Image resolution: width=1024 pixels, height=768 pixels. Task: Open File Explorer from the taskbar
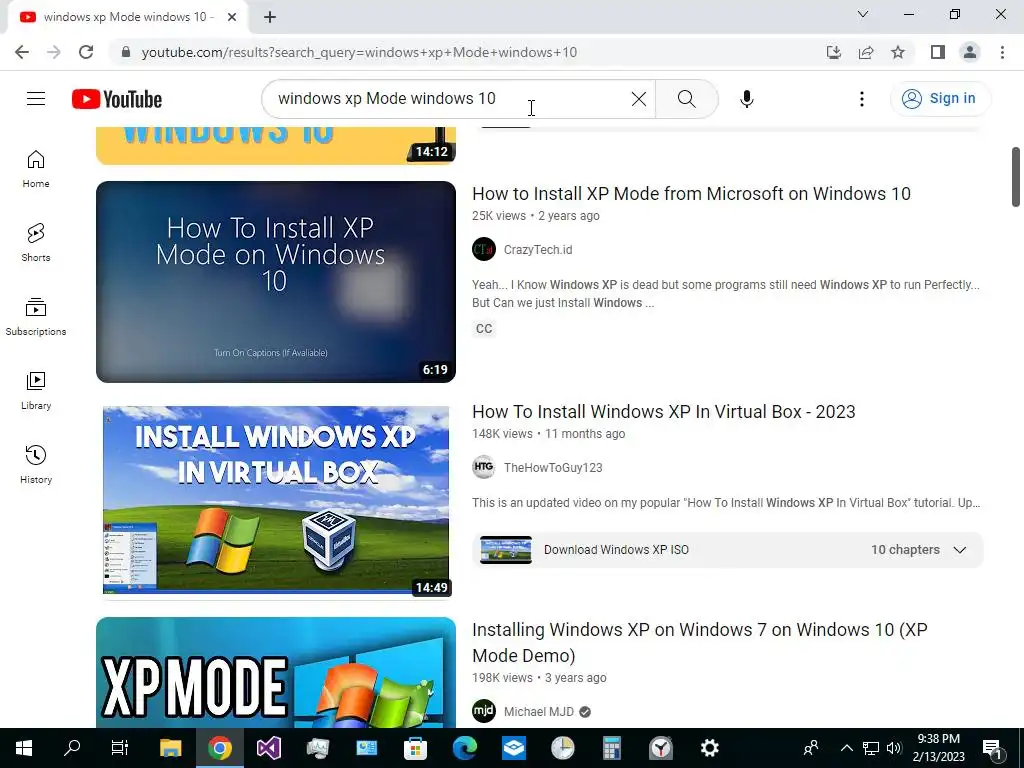170,748
